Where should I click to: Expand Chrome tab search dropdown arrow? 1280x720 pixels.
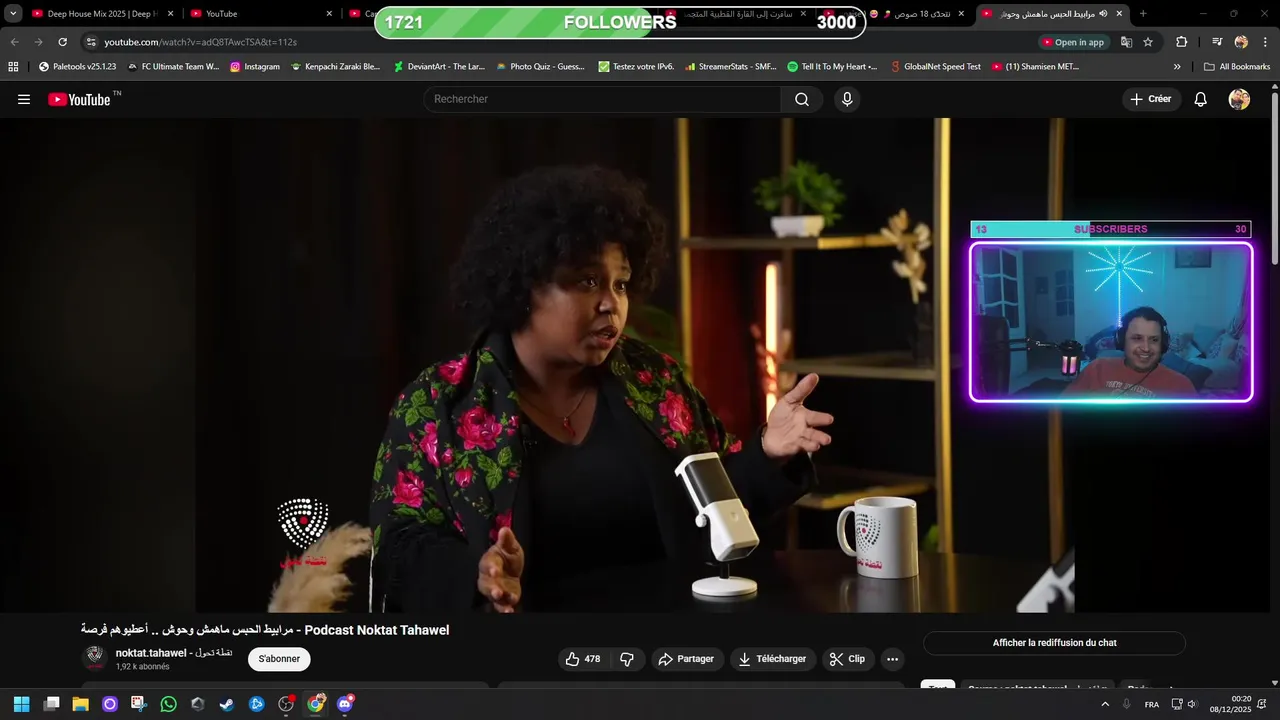point(13,14)
